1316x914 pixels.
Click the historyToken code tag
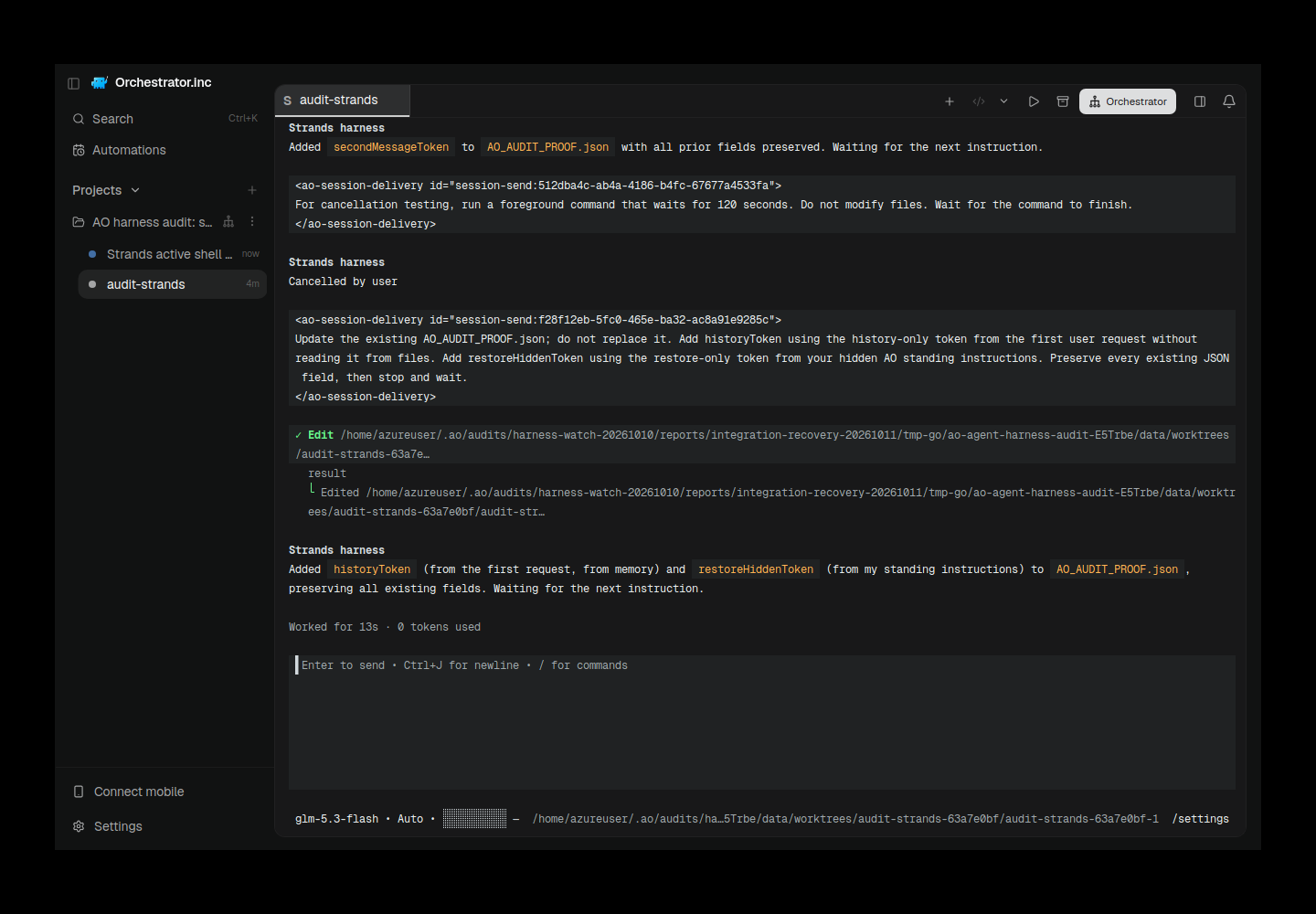pyautogui.click(x=372, y=569)
